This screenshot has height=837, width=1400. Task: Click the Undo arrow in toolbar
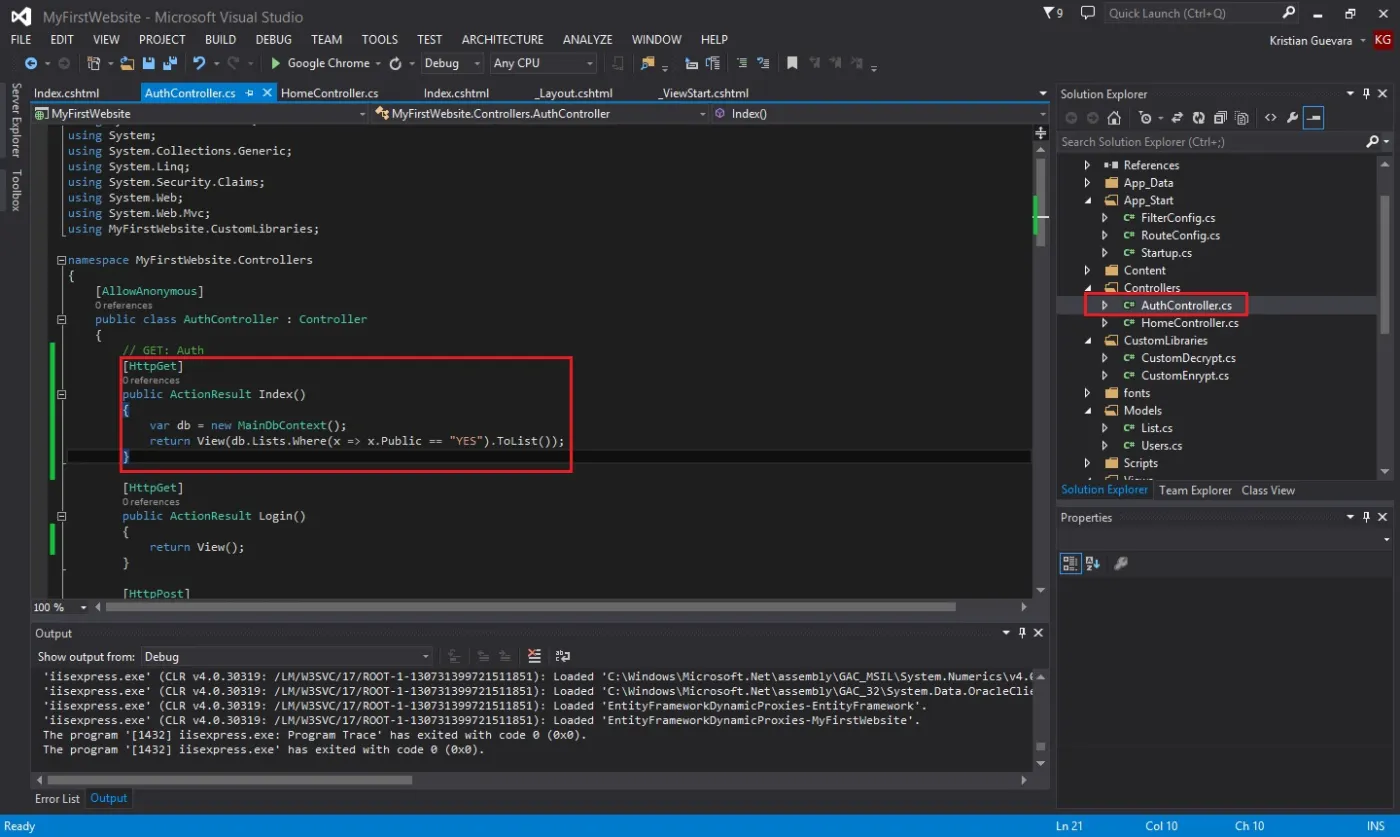tap(199, 63)
